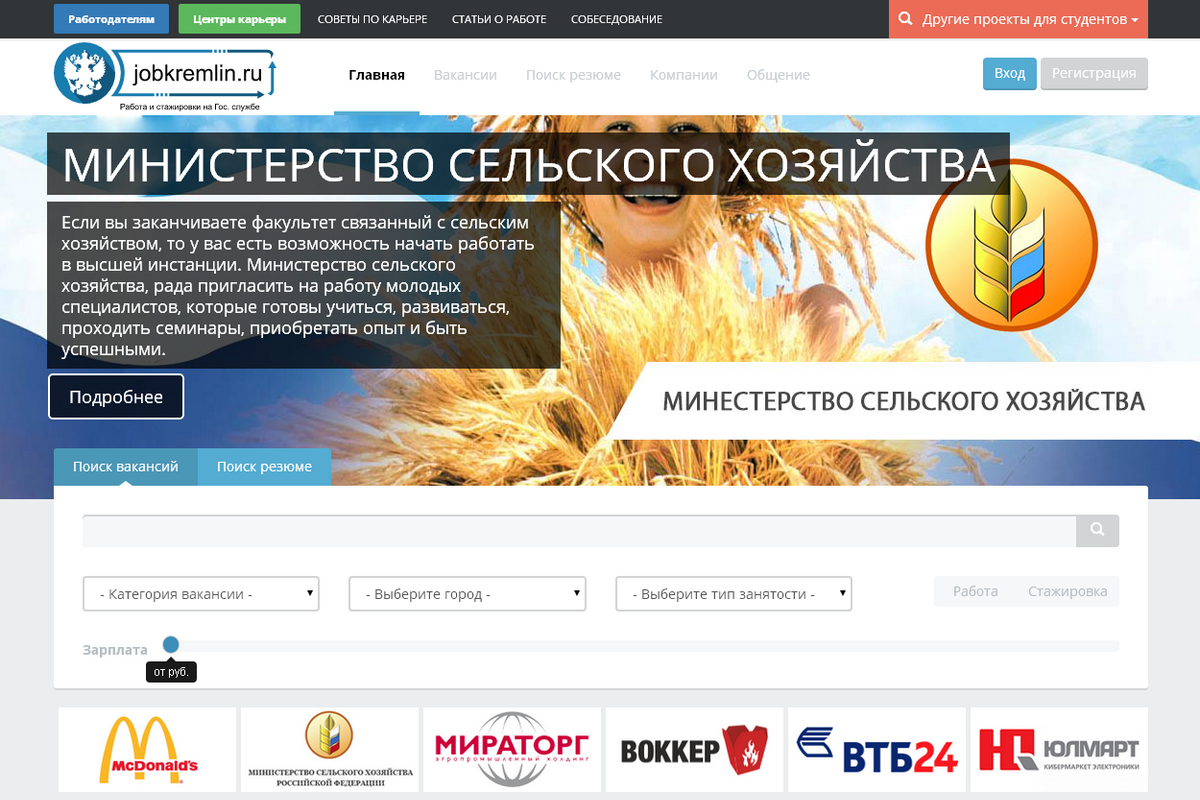Open the Воккер company logo
Screen dimensions: 1200x800
695,750
